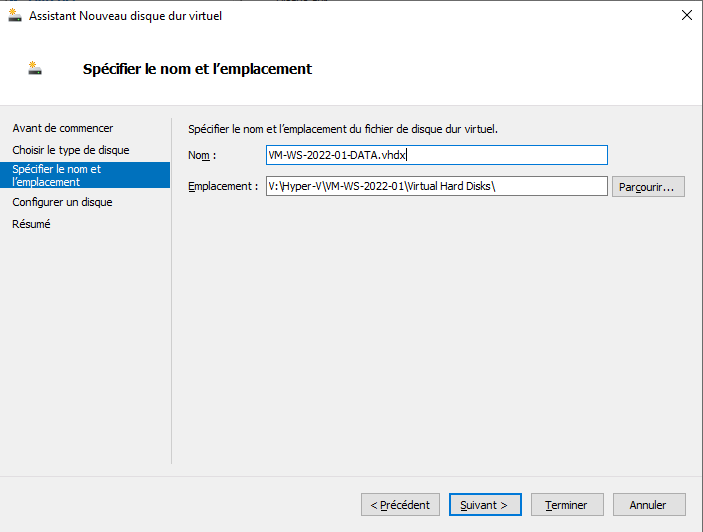Go to the 'Avant de commencer' step
This screenshot has height=532, width=703.
point(63,128)
